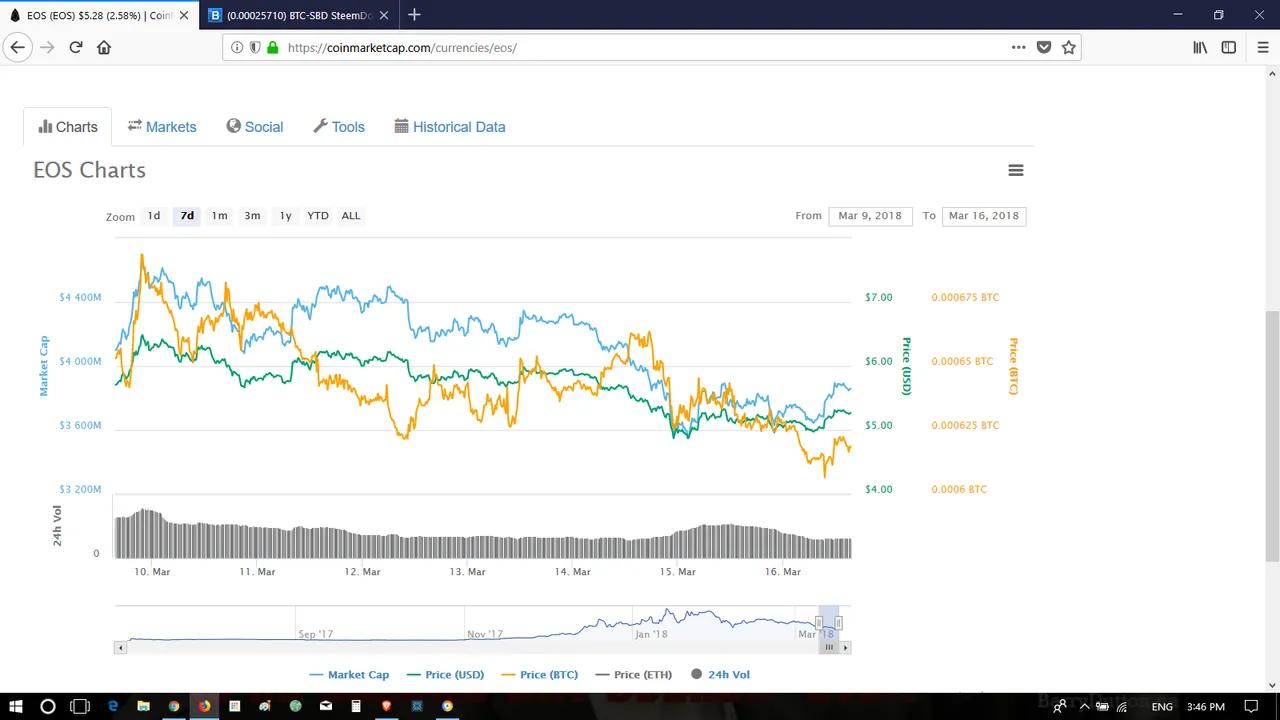Switch to Firefox taskbar icon

click(x=204, y=706)
